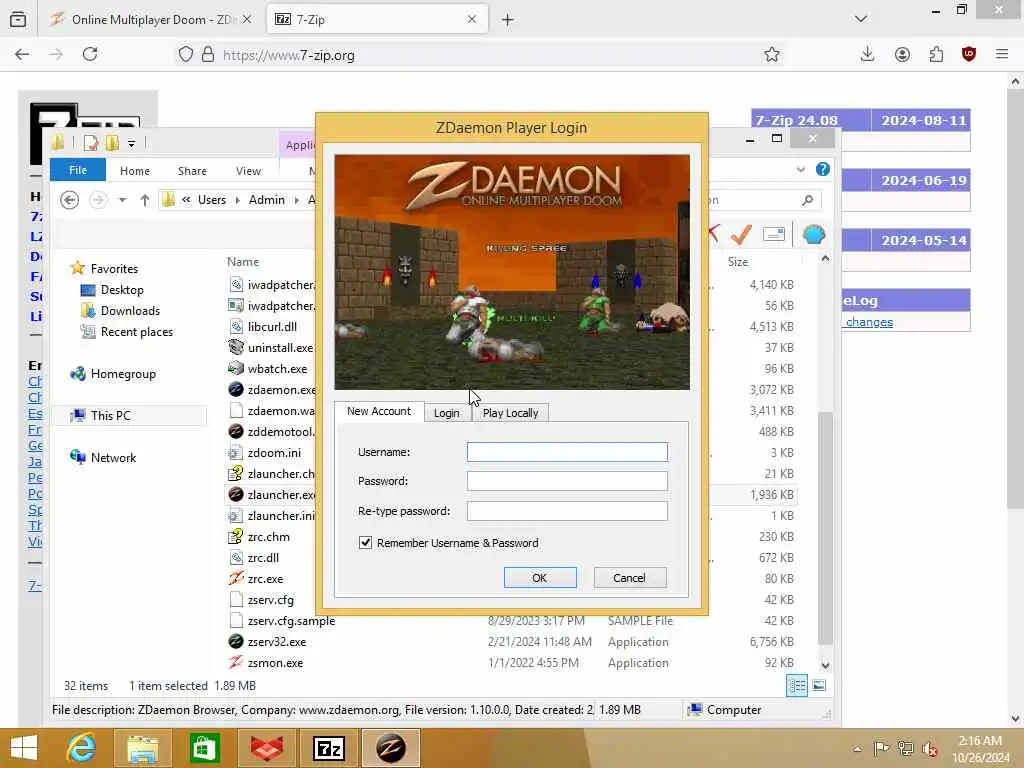1024x768 pixels.
Task: Open the Firefox hamburger menu
Action: (x=1002, y=55)
